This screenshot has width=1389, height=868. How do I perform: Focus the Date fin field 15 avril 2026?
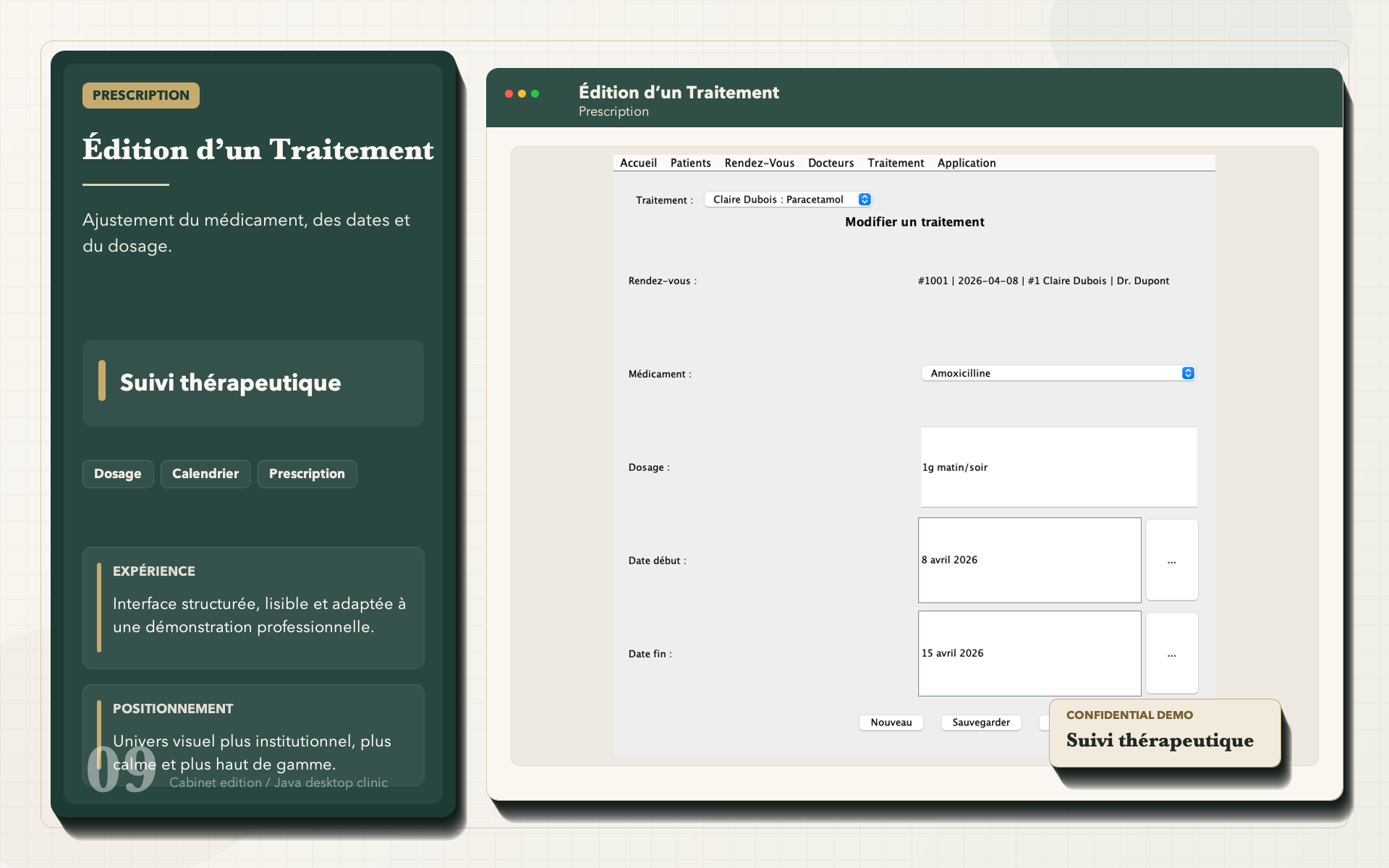tap(1029, 653)
